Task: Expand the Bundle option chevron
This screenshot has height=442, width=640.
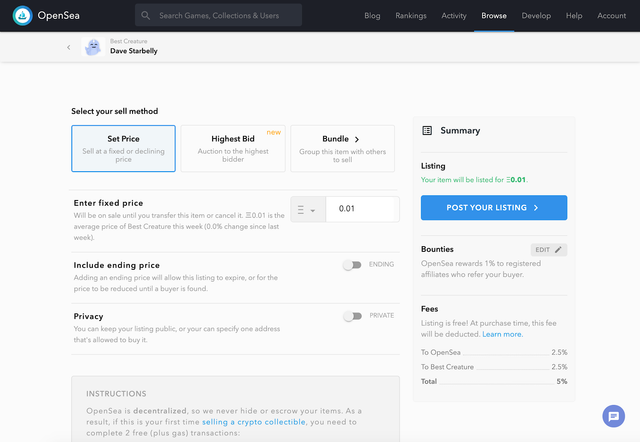Action: coord(357,139)
